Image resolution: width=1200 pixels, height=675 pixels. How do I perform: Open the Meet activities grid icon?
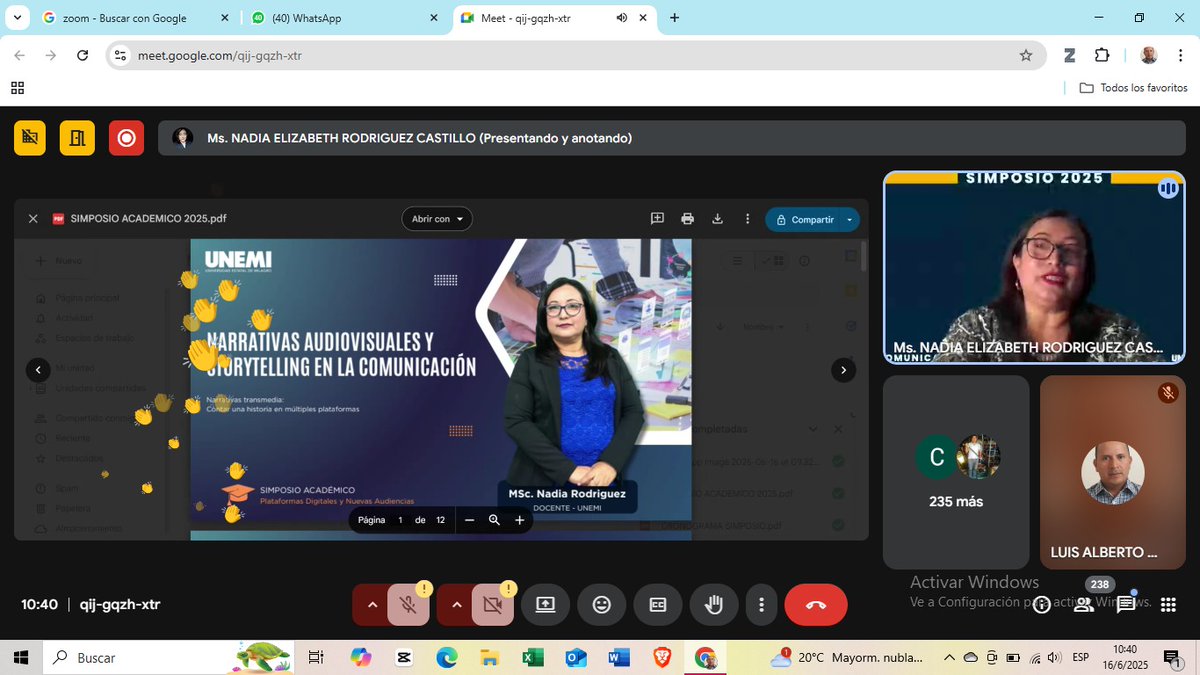[1167, 604]
